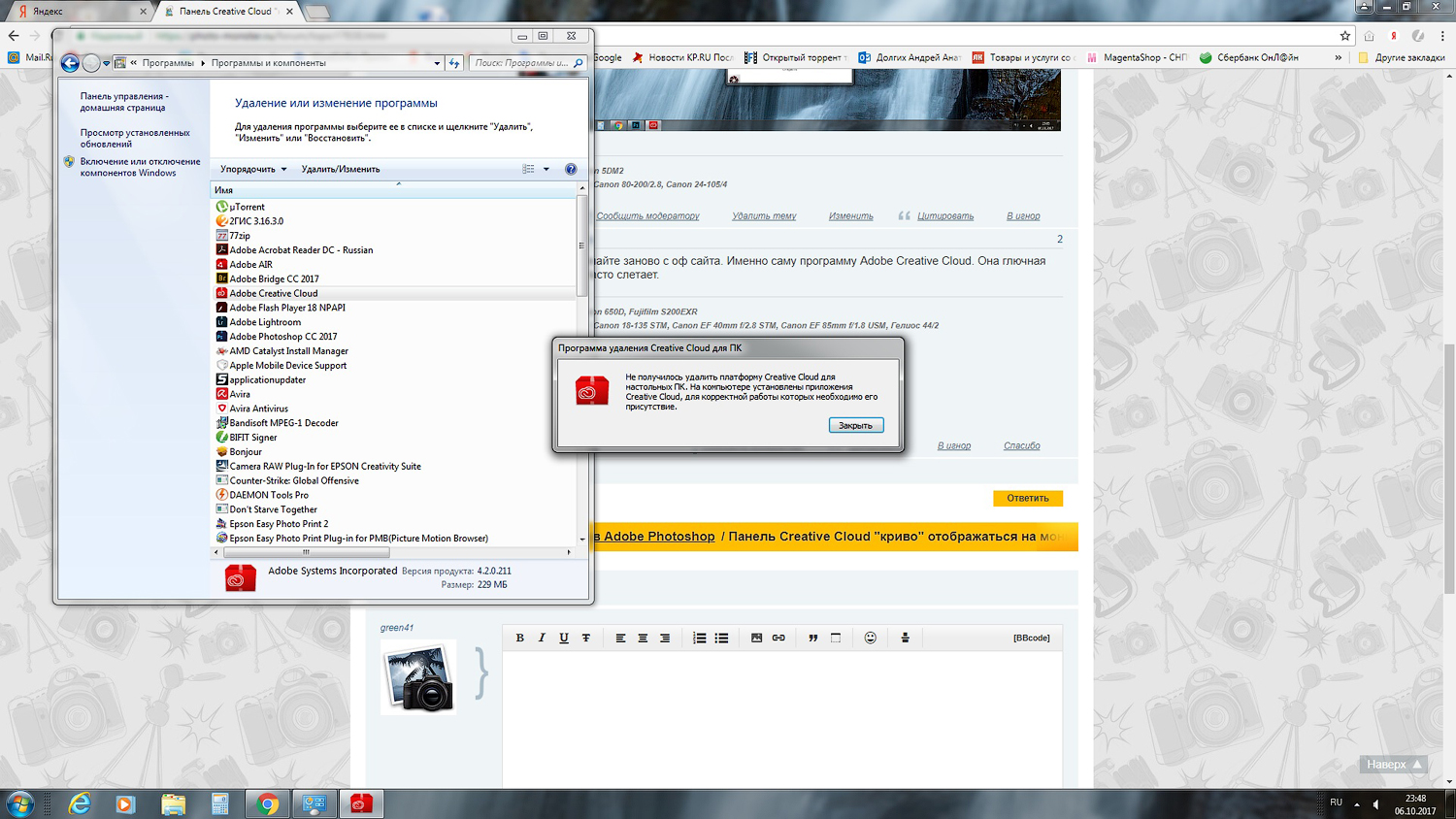
Task: Expand more bookmarks chevron in Chrome
Action: (1339, 57)
